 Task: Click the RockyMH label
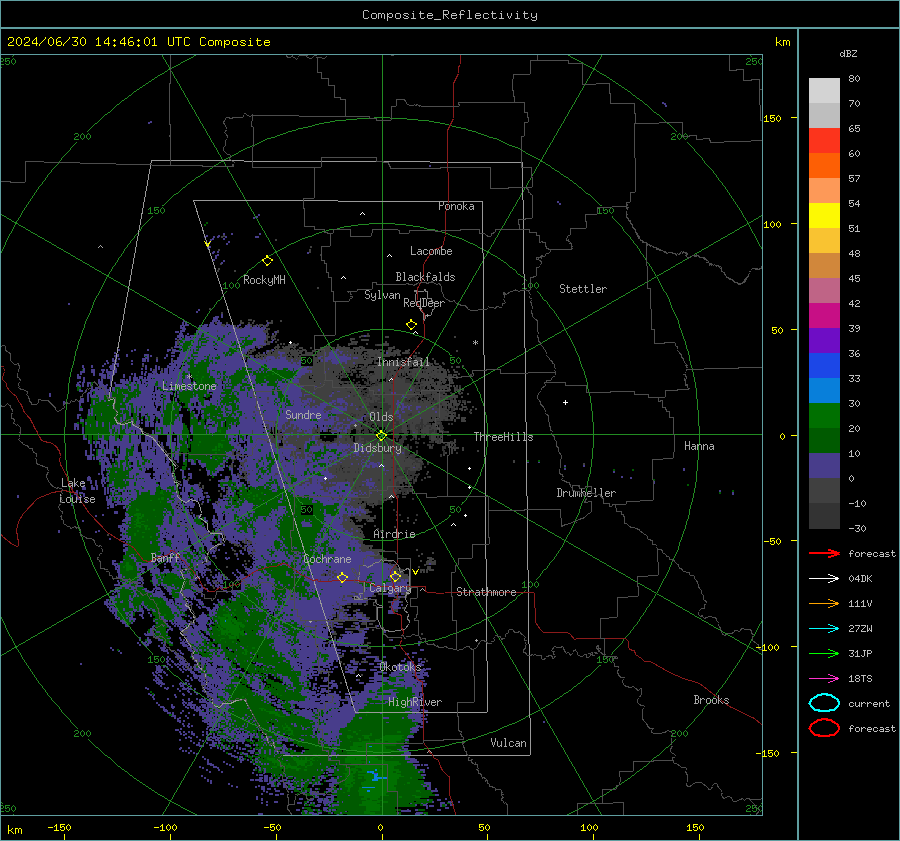pos(264,280)
